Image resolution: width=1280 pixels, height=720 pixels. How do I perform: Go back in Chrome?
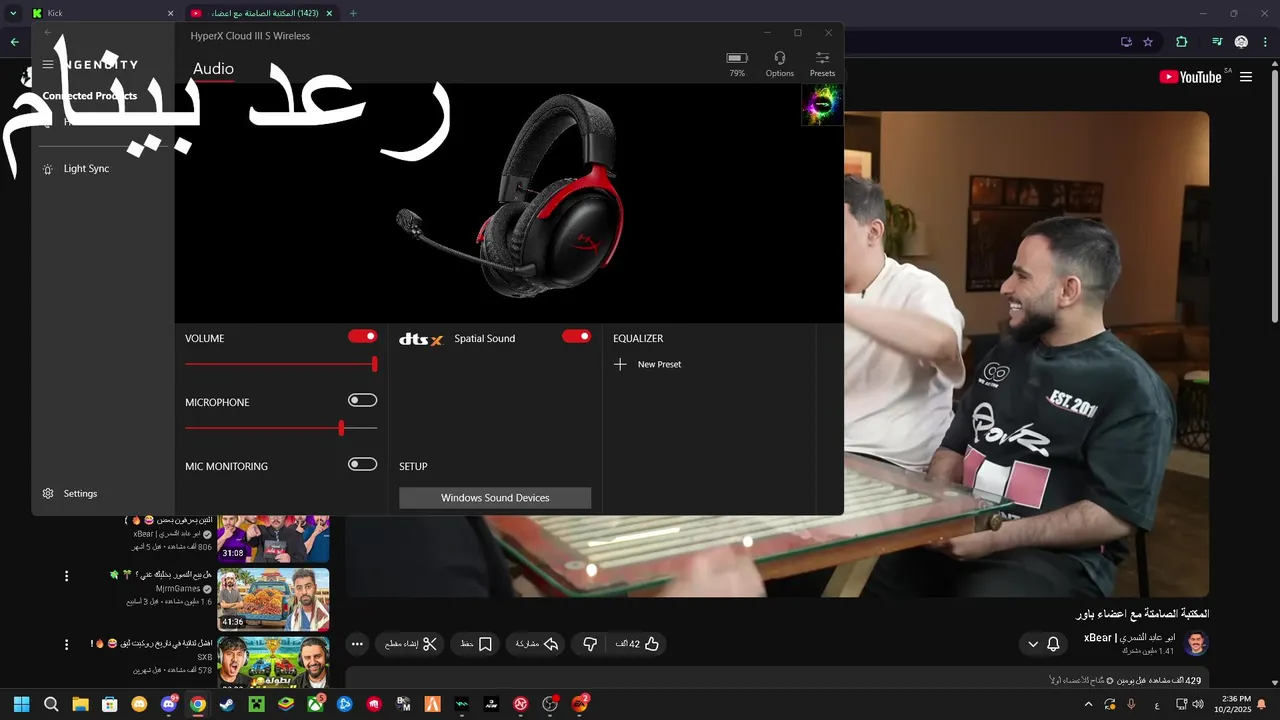click(x=14, y=42)
